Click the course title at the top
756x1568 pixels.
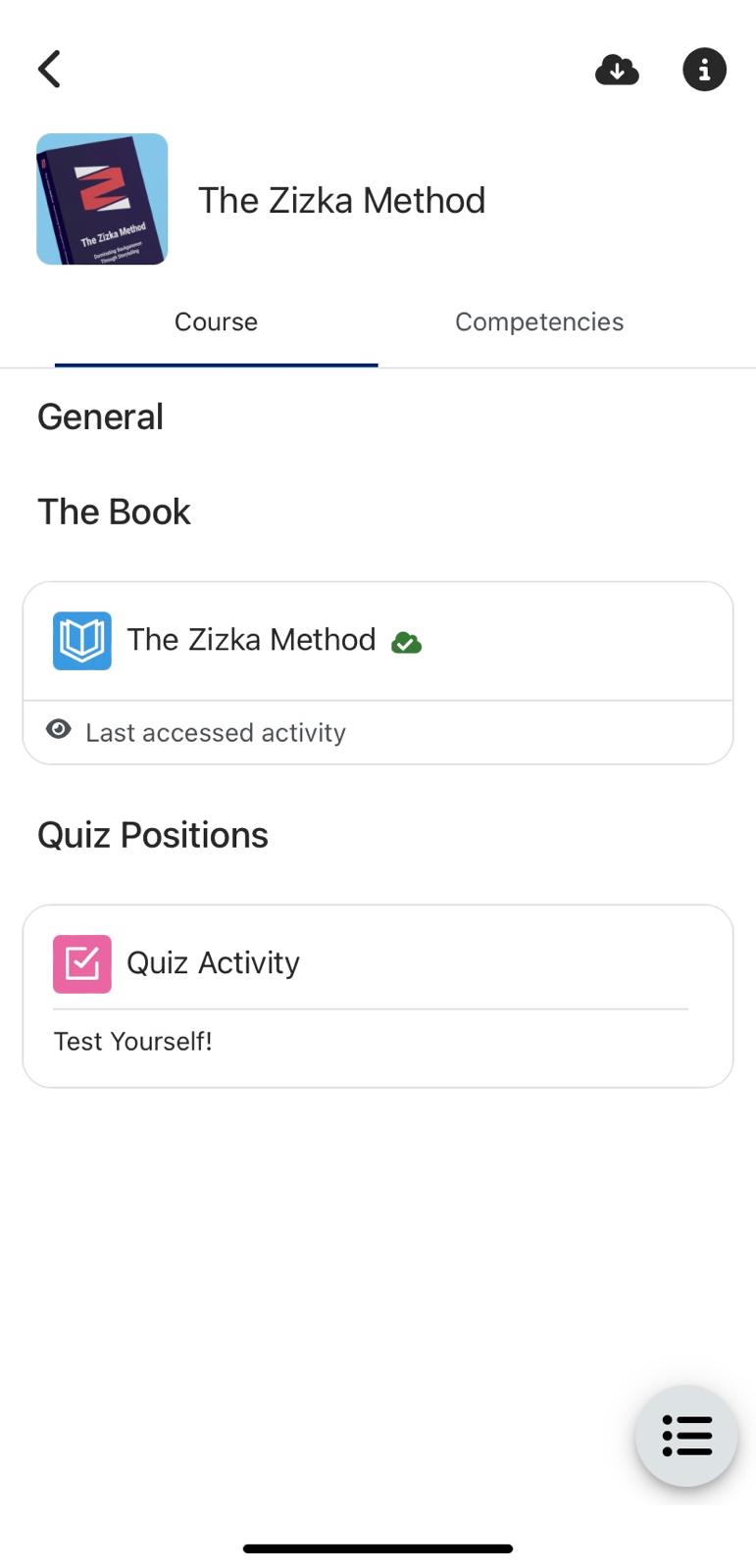point(341,201)
